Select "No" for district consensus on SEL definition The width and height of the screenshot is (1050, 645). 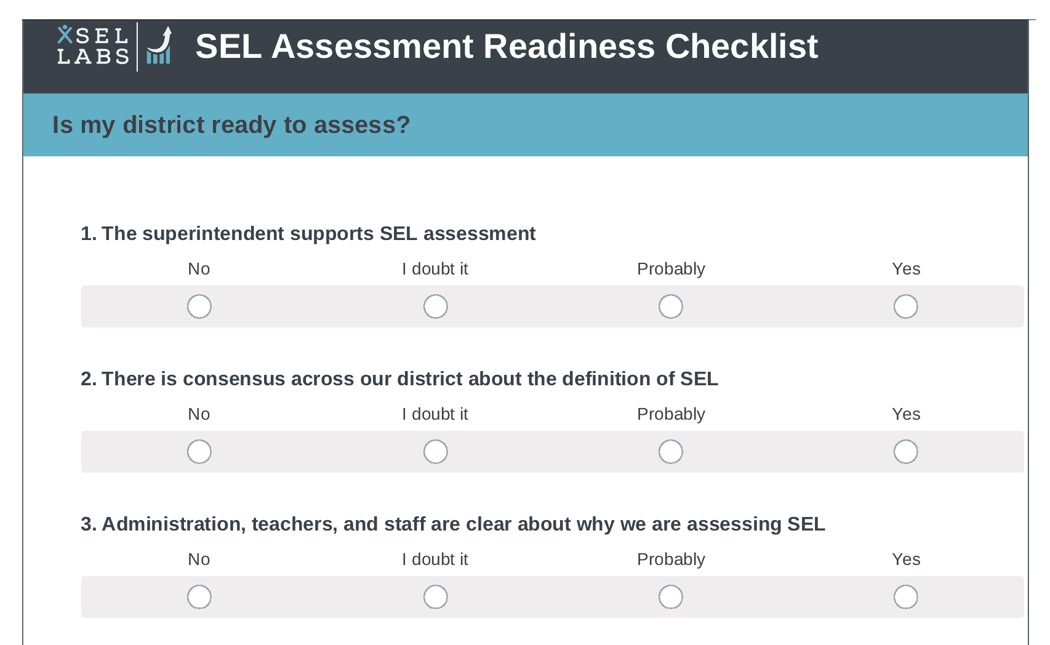pyautogui.click(x=199, y=451)
